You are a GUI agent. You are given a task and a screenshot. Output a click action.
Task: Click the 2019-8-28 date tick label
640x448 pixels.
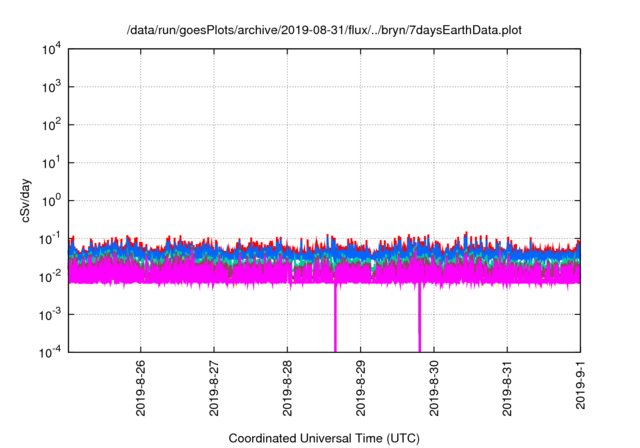click(x=287, y=388)
